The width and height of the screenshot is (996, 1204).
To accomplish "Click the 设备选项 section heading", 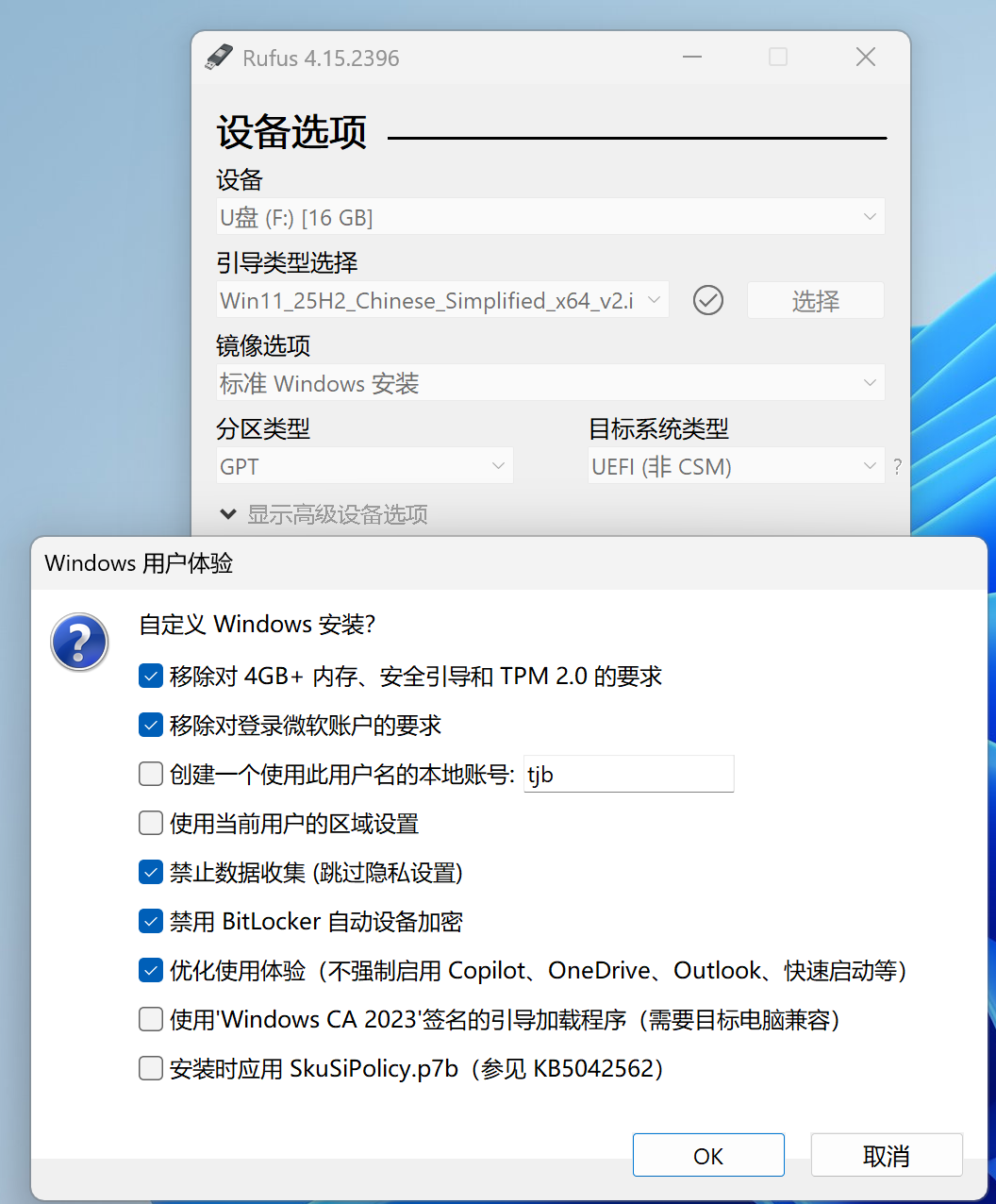I will [292, 132].
